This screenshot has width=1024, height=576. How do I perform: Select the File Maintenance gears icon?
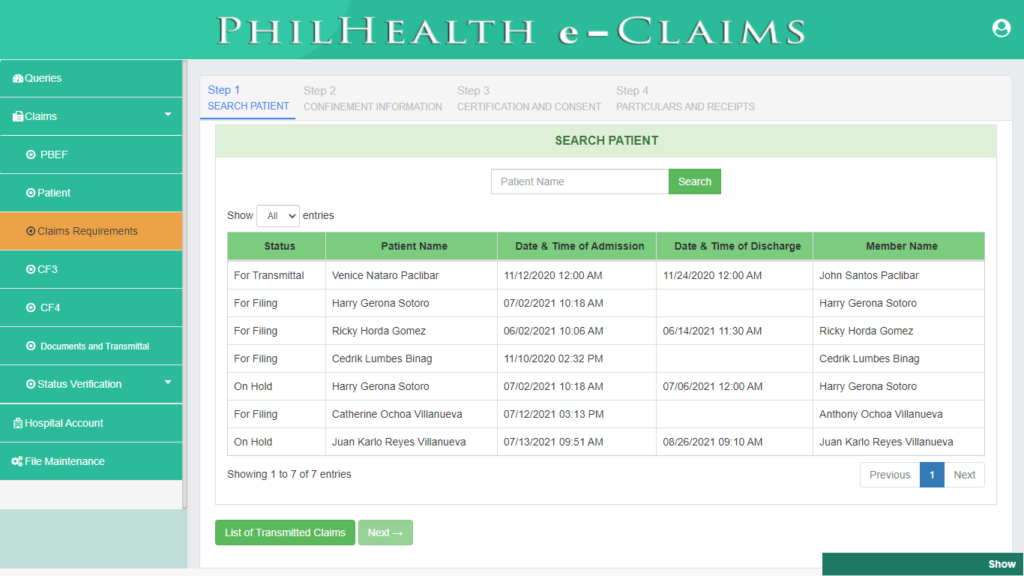click(x=16, y=461)
